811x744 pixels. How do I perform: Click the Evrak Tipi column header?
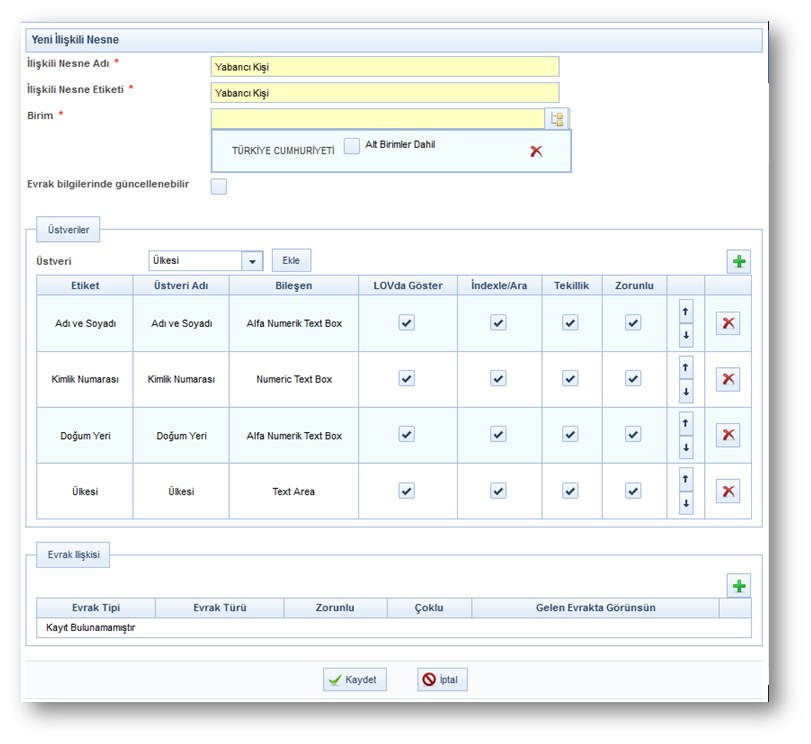point(96,608)
